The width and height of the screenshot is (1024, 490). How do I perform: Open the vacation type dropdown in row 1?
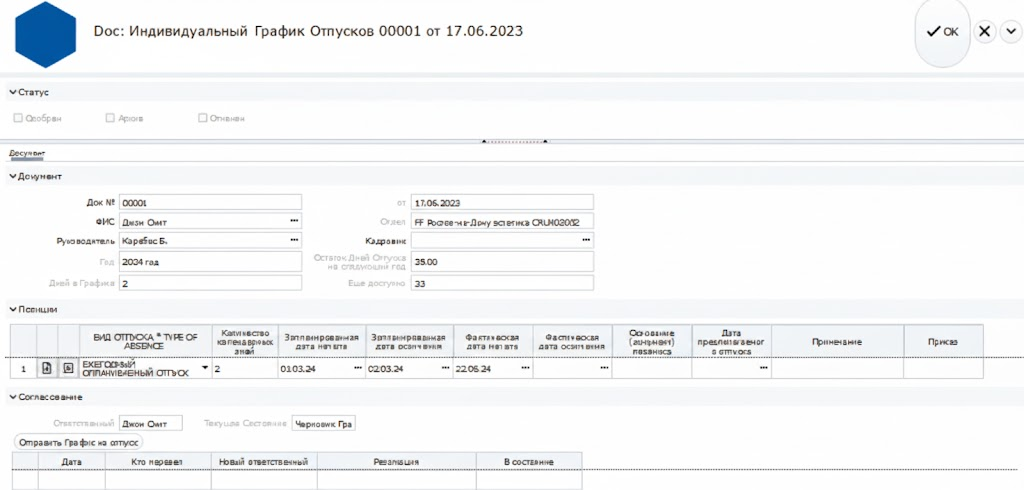tap(205, 368)
